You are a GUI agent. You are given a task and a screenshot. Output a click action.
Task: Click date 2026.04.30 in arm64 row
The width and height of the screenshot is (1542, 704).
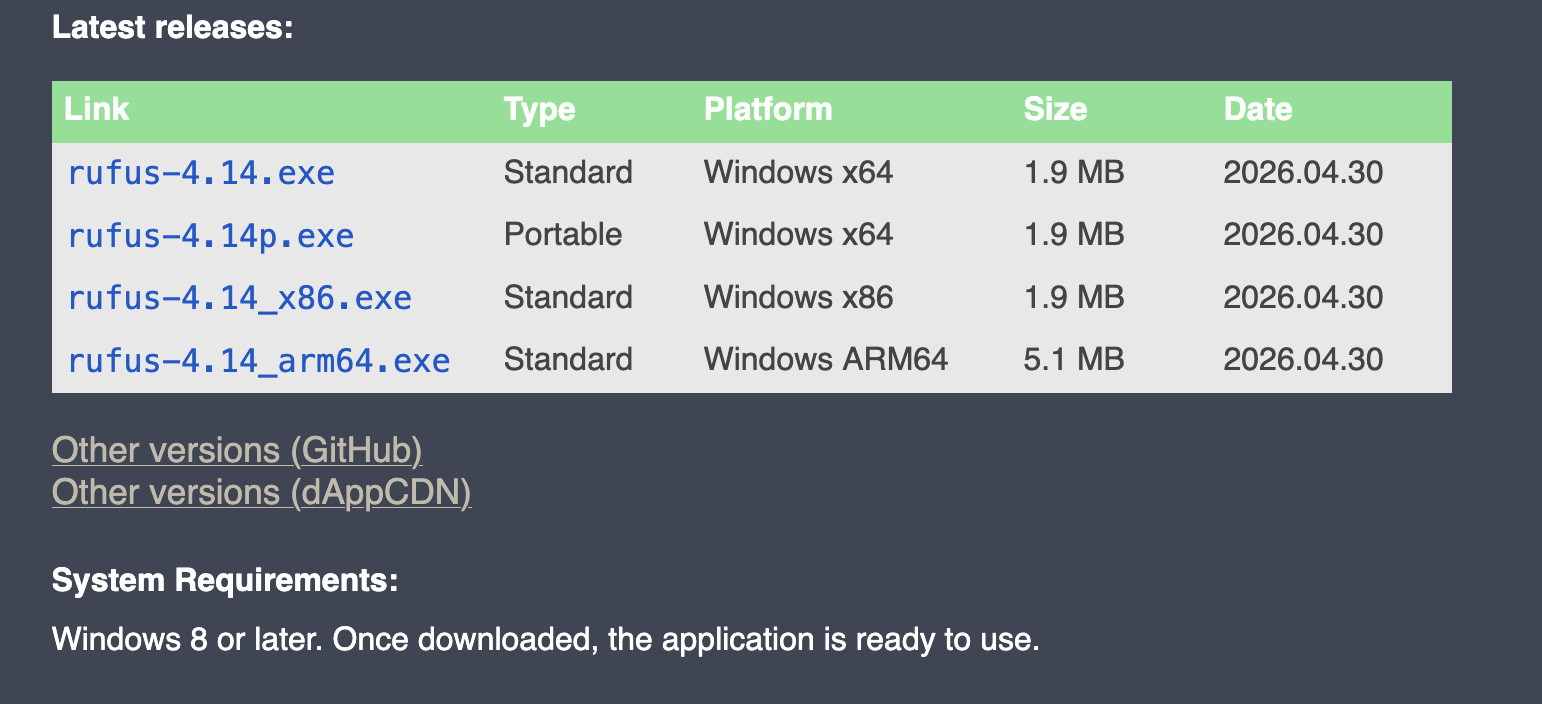(x=1304, y=359)
